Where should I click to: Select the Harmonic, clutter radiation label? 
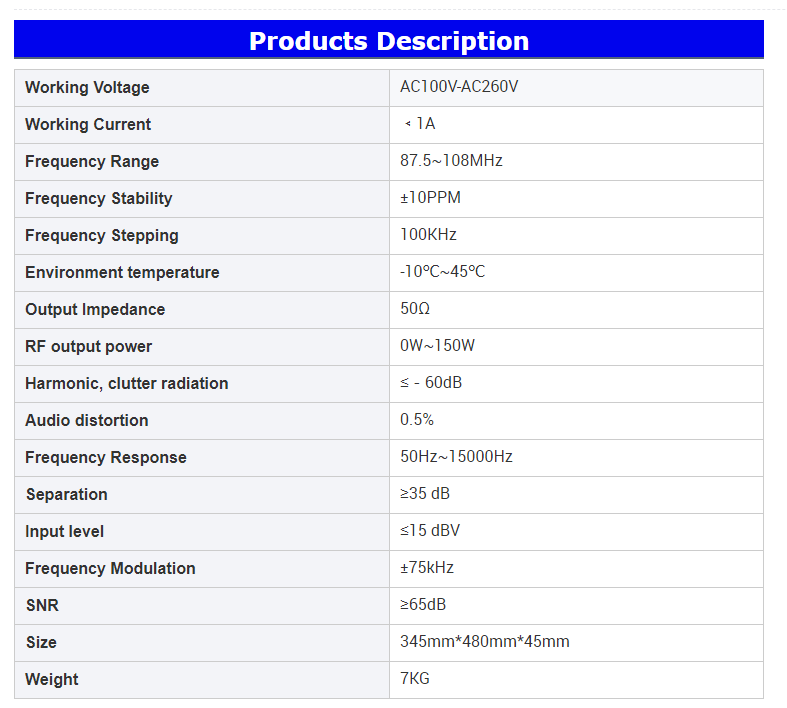click(126, 384)
